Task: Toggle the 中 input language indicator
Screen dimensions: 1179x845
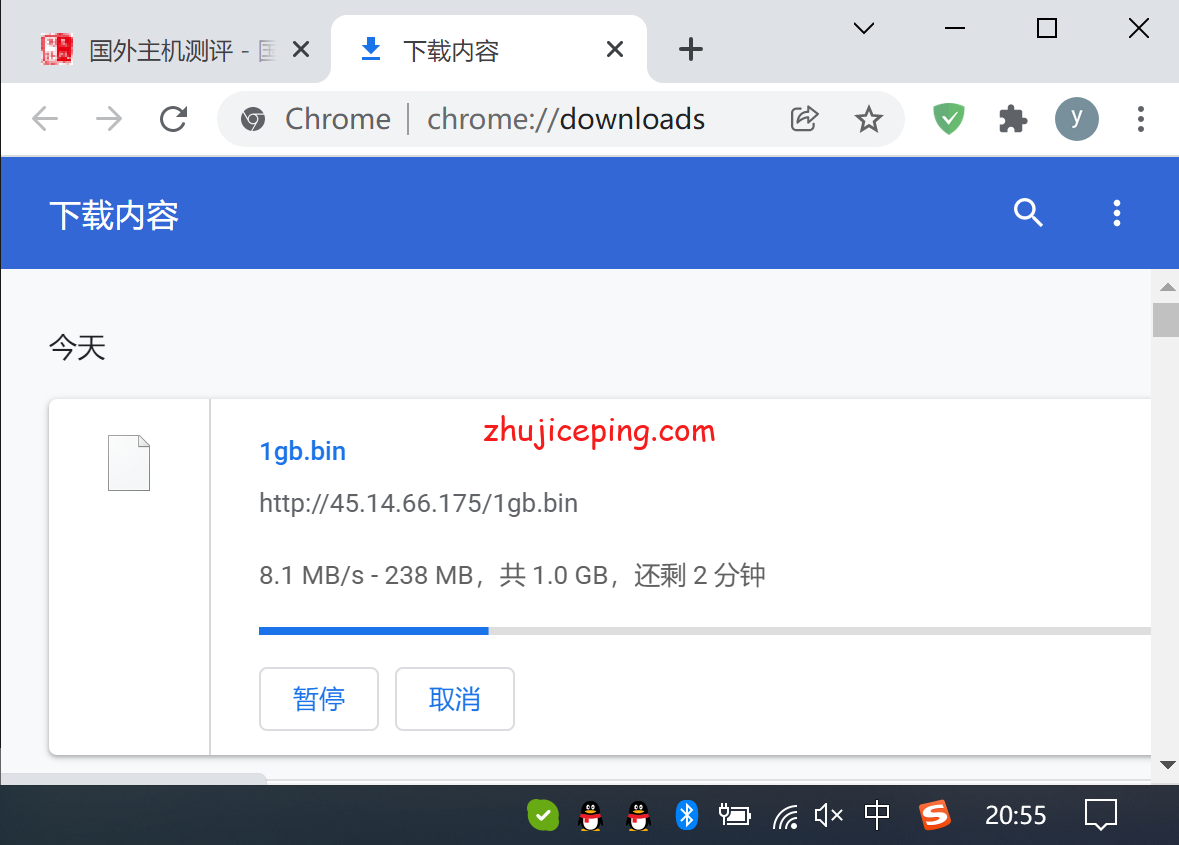Action: coord(877,815)
